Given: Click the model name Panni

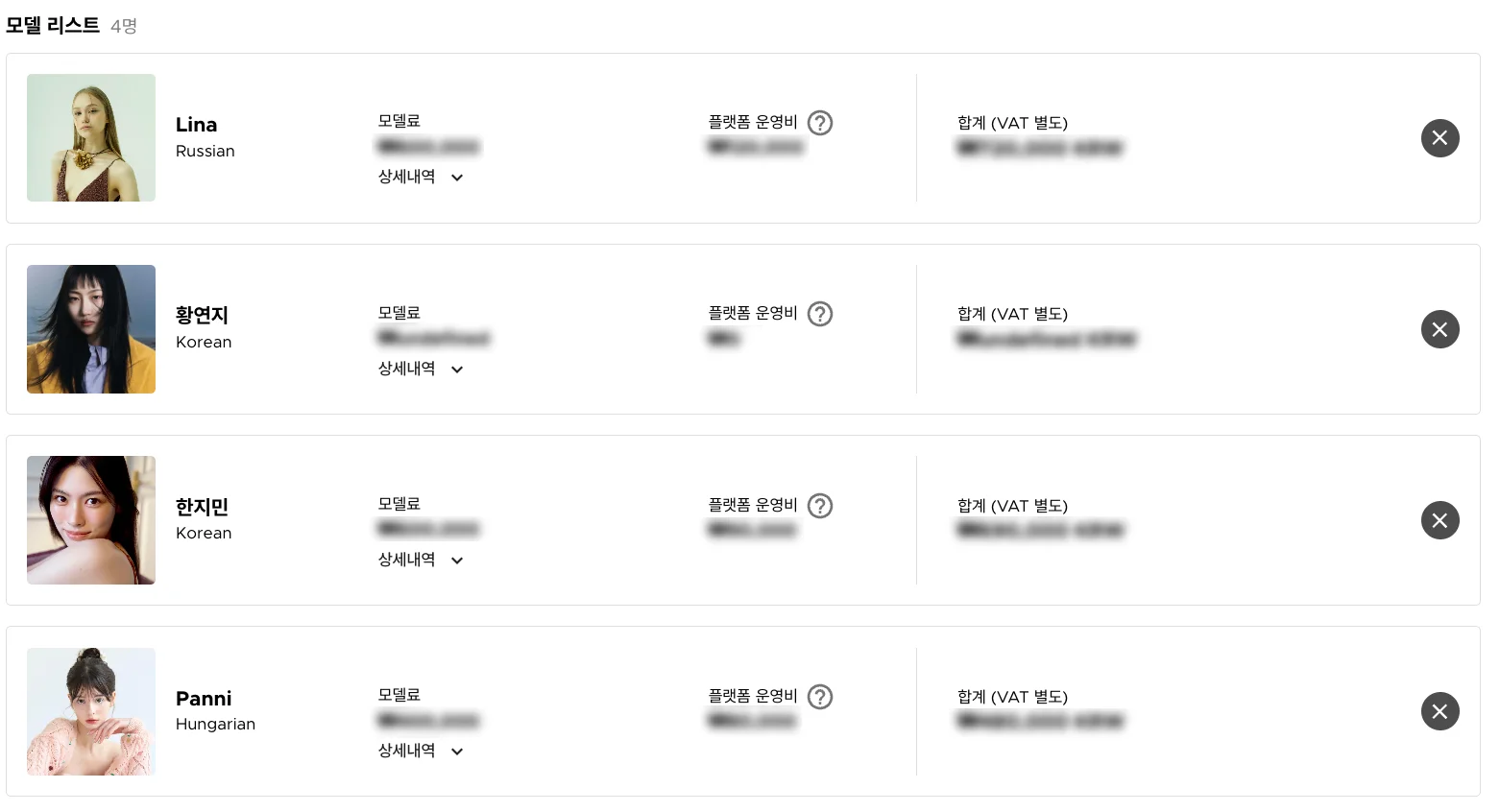Looking at the screenshot, I should (204, 699).
